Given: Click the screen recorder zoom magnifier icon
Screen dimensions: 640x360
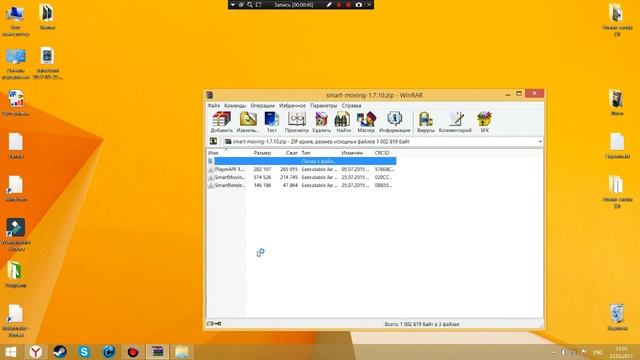Looking at the screenshot, I should tap(250, 5).
